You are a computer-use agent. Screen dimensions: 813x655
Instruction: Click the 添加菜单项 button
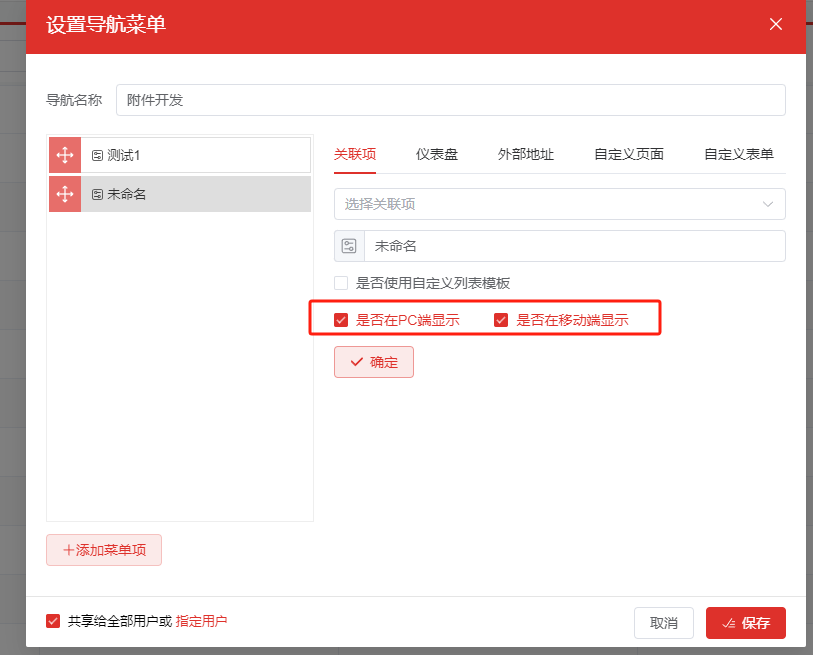[x=104, y=550]
